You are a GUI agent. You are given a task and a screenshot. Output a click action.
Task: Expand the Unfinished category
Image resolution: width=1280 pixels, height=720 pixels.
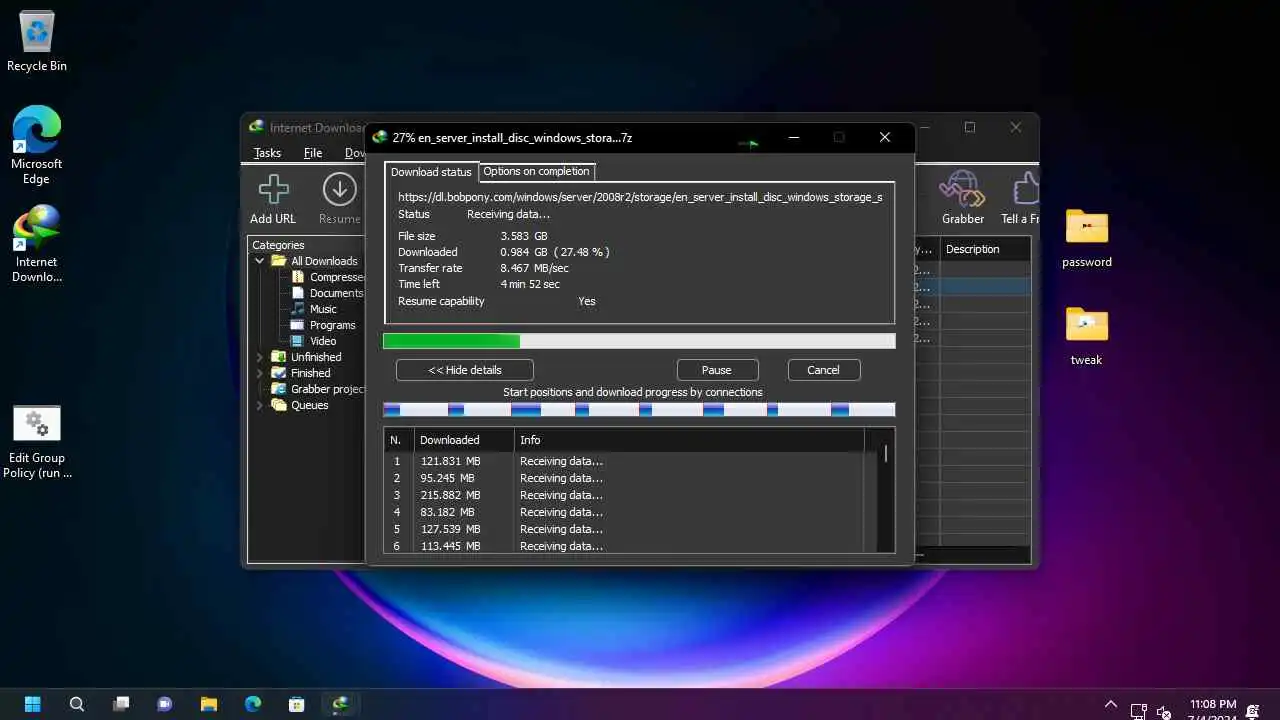pyautogui.click(x=260, y=357)
